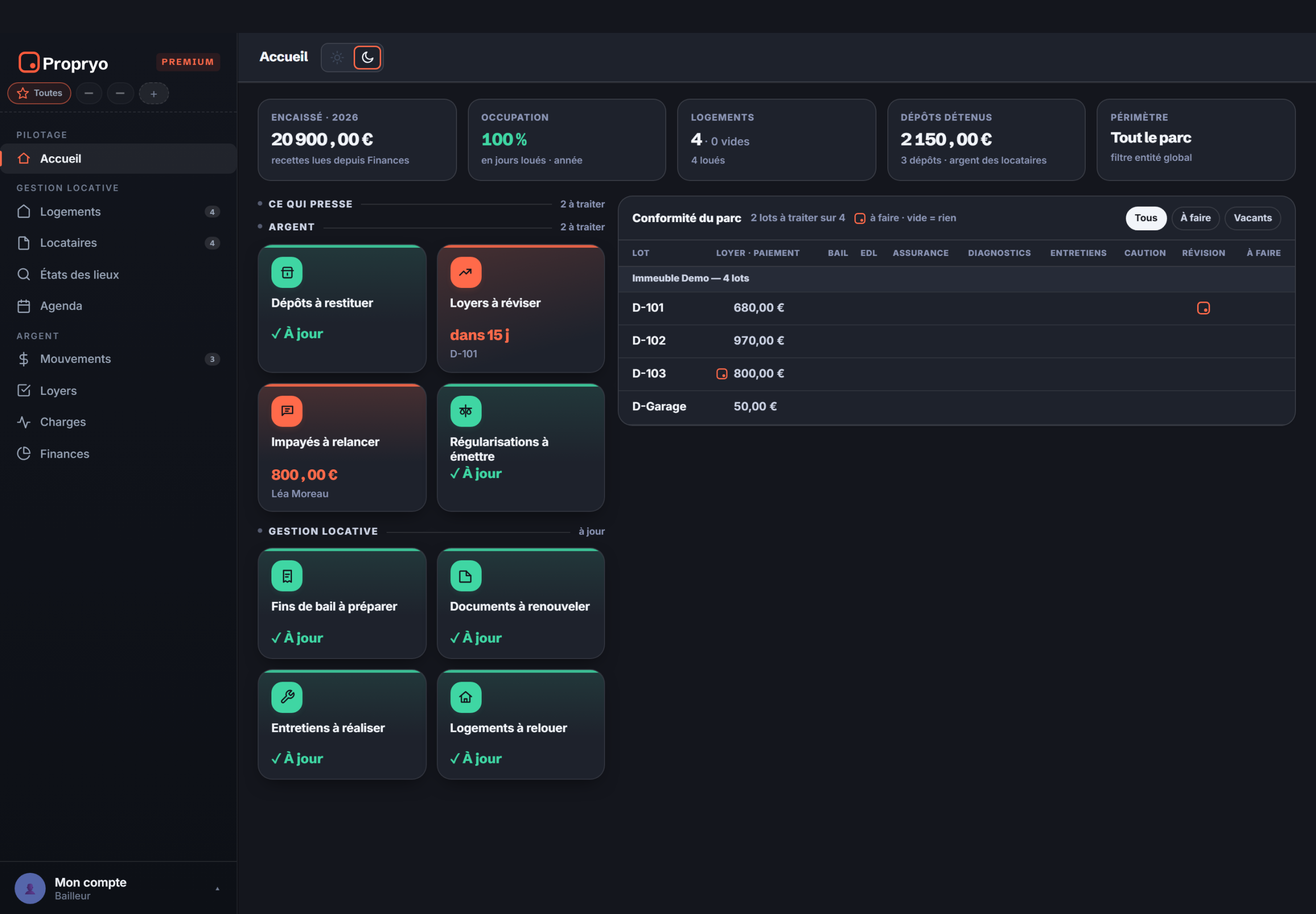Viewport: 1316px width, 914px height.
Task: Switch to light theme sun icon
Action: (x=337, y=57)
